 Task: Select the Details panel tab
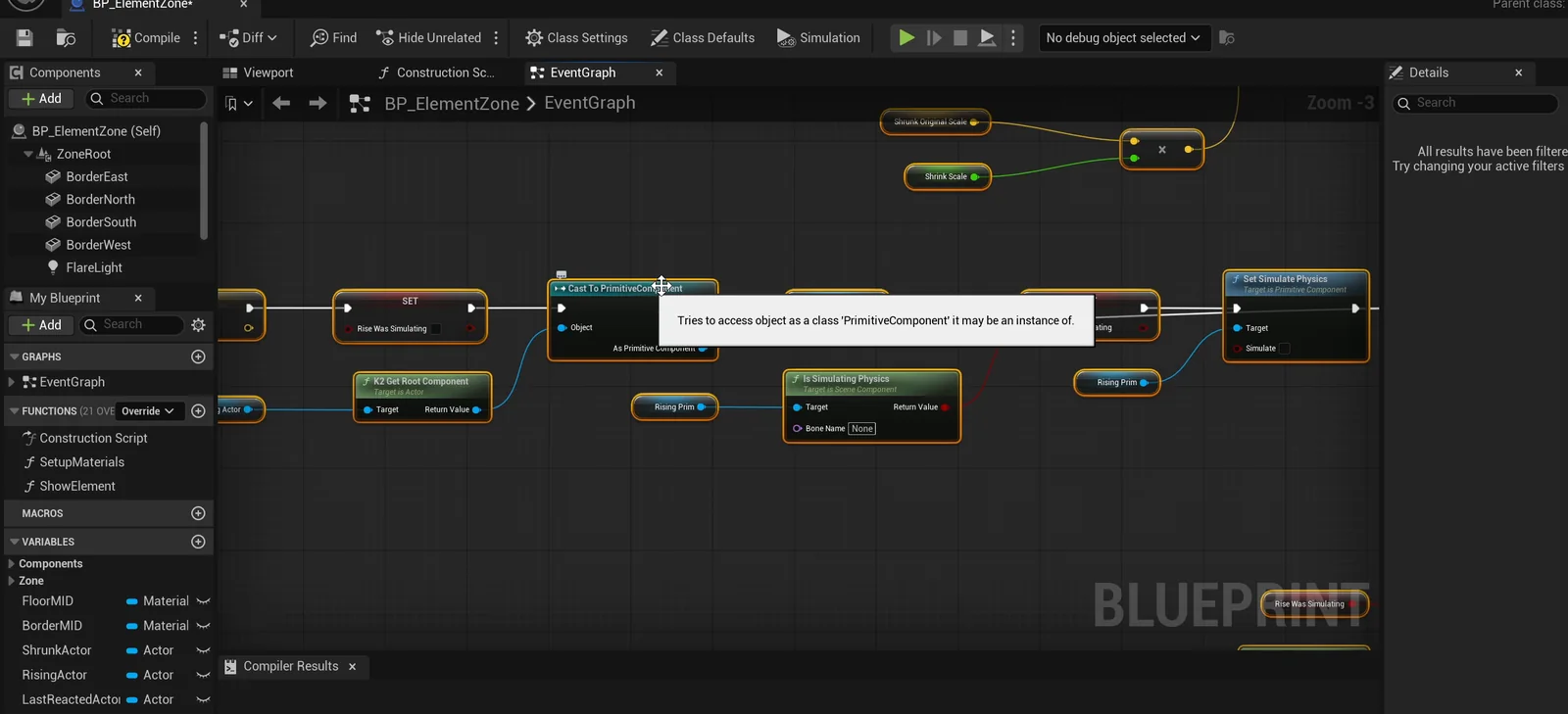point(1429,72)
